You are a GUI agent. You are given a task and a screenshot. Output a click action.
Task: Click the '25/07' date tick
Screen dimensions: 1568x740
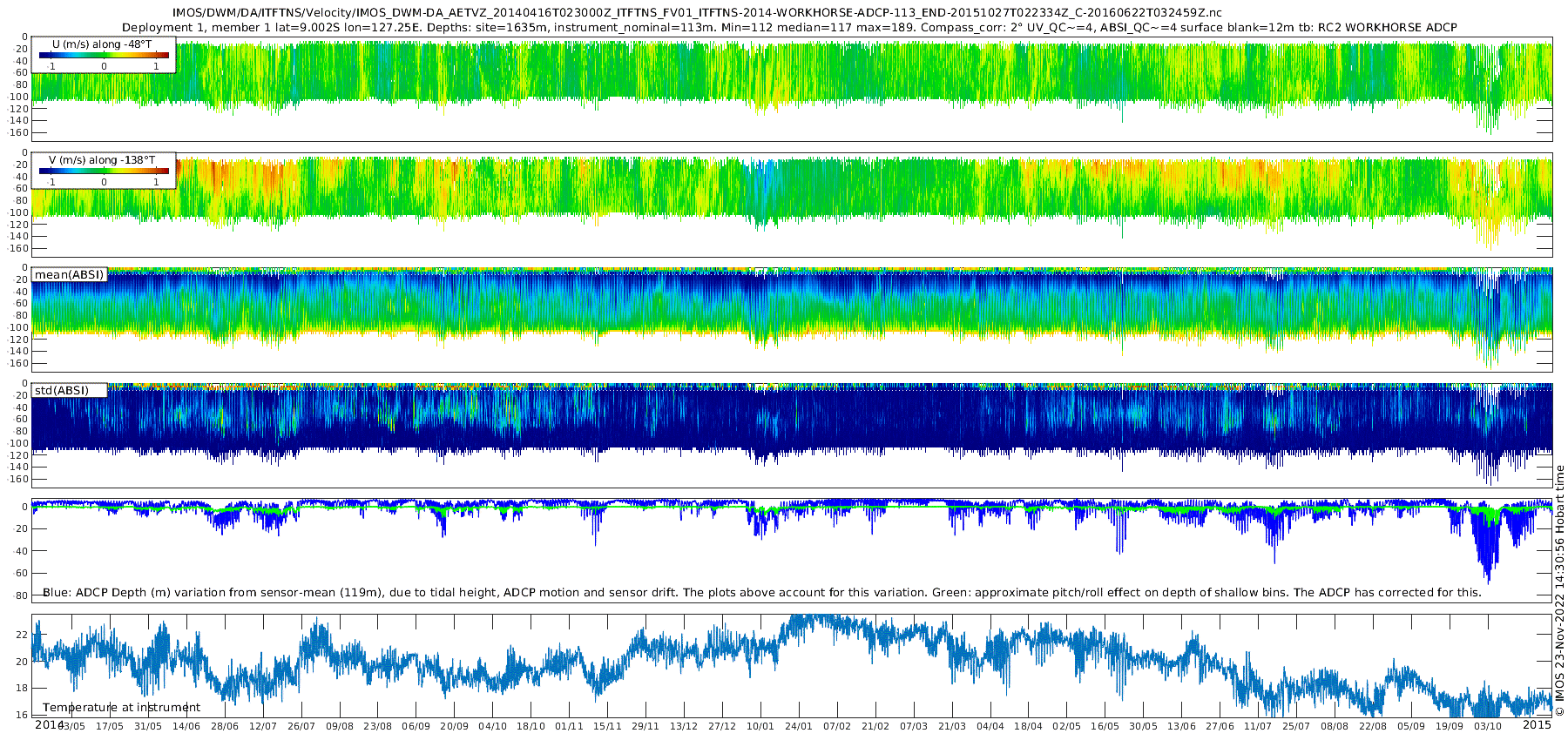(x=1298, y=727)
